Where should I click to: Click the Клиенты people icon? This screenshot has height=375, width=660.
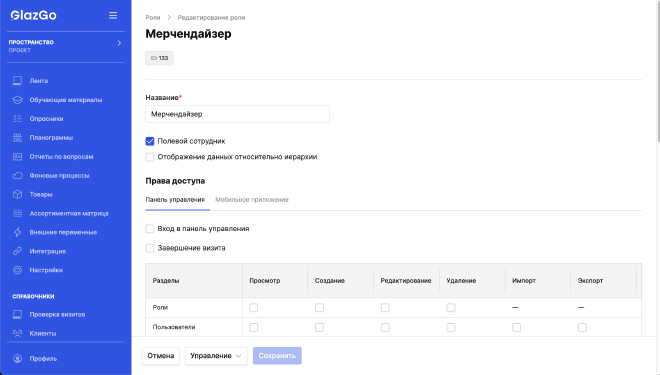coord(17,333)
